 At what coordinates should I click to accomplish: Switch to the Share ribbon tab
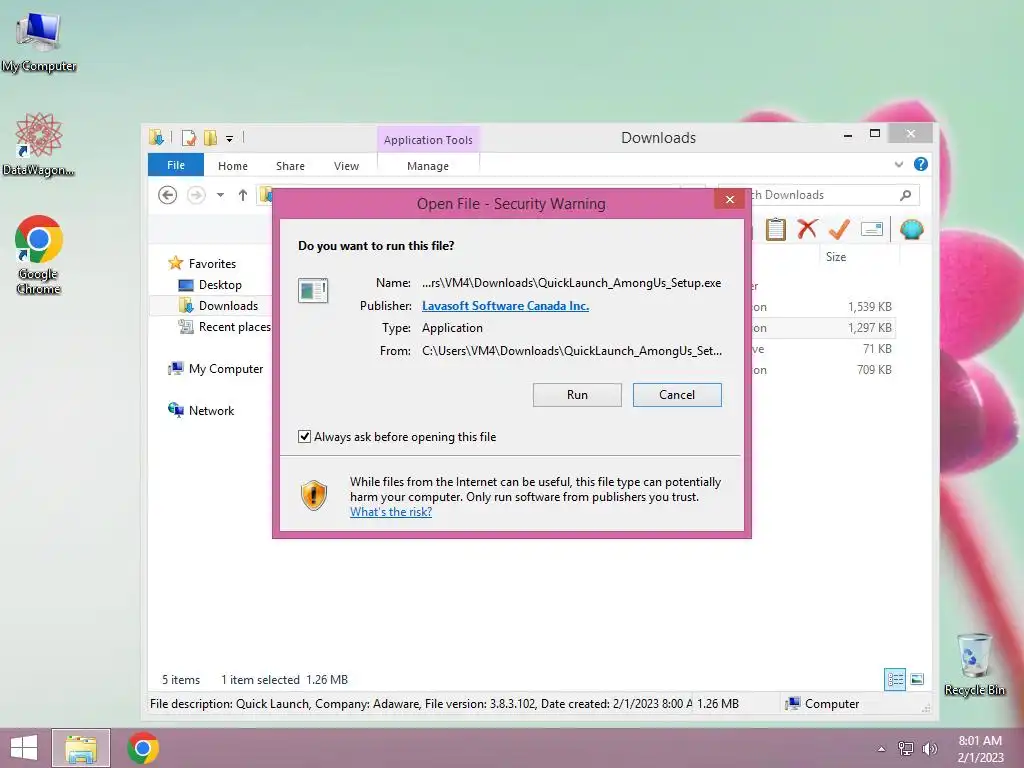pos(290,166)
